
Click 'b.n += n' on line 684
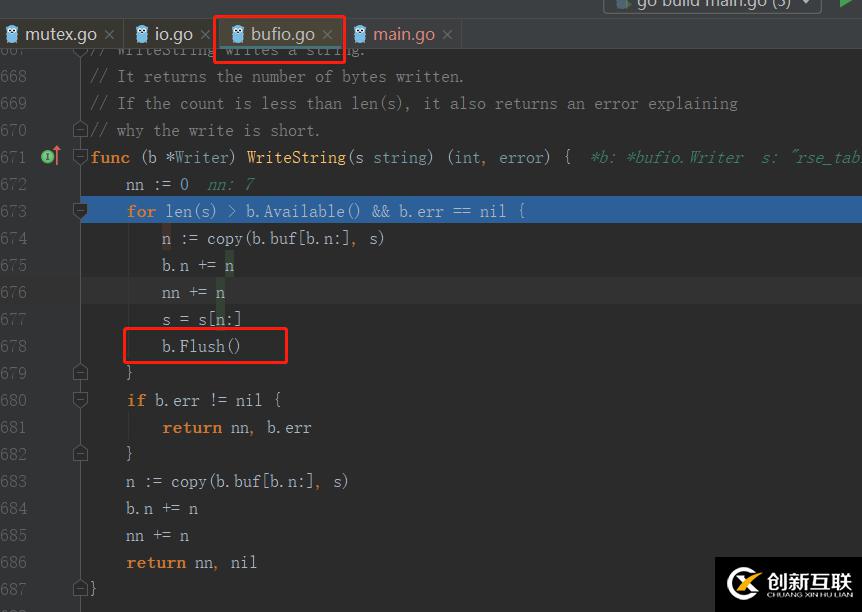(162, 508)
